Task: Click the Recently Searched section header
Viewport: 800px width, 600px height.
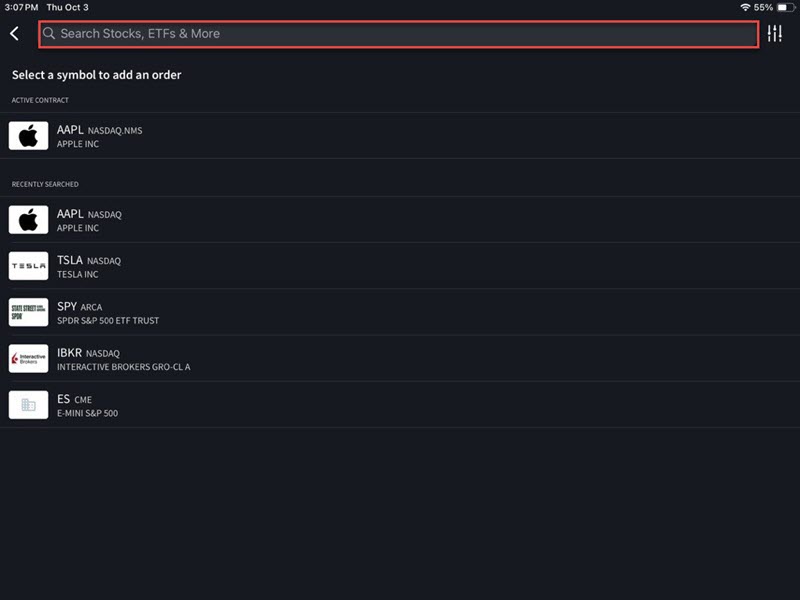Action: [x=45, y=184]
